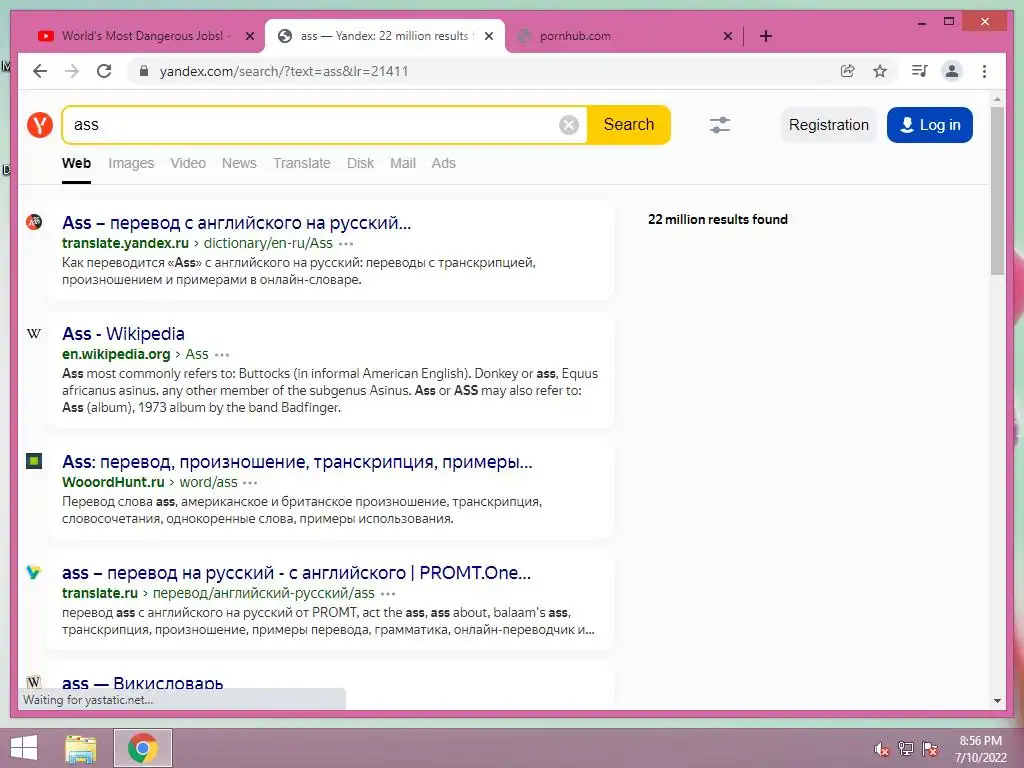The width and height of the screenshot is (1024, 768).
Task: Select the Translate category
Action: (302, 163)
